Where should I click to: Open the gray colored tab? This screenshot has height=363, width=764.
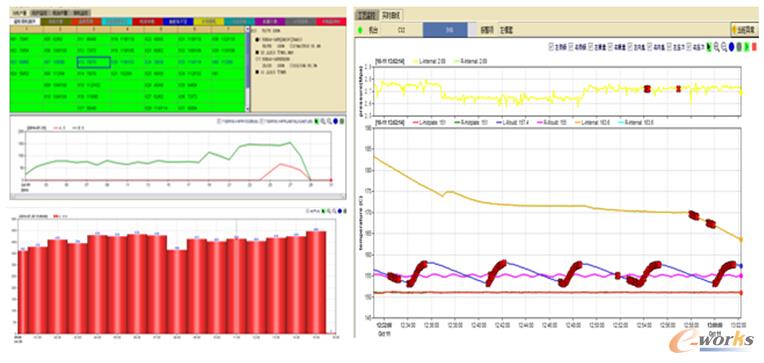[x=301, y=21]
